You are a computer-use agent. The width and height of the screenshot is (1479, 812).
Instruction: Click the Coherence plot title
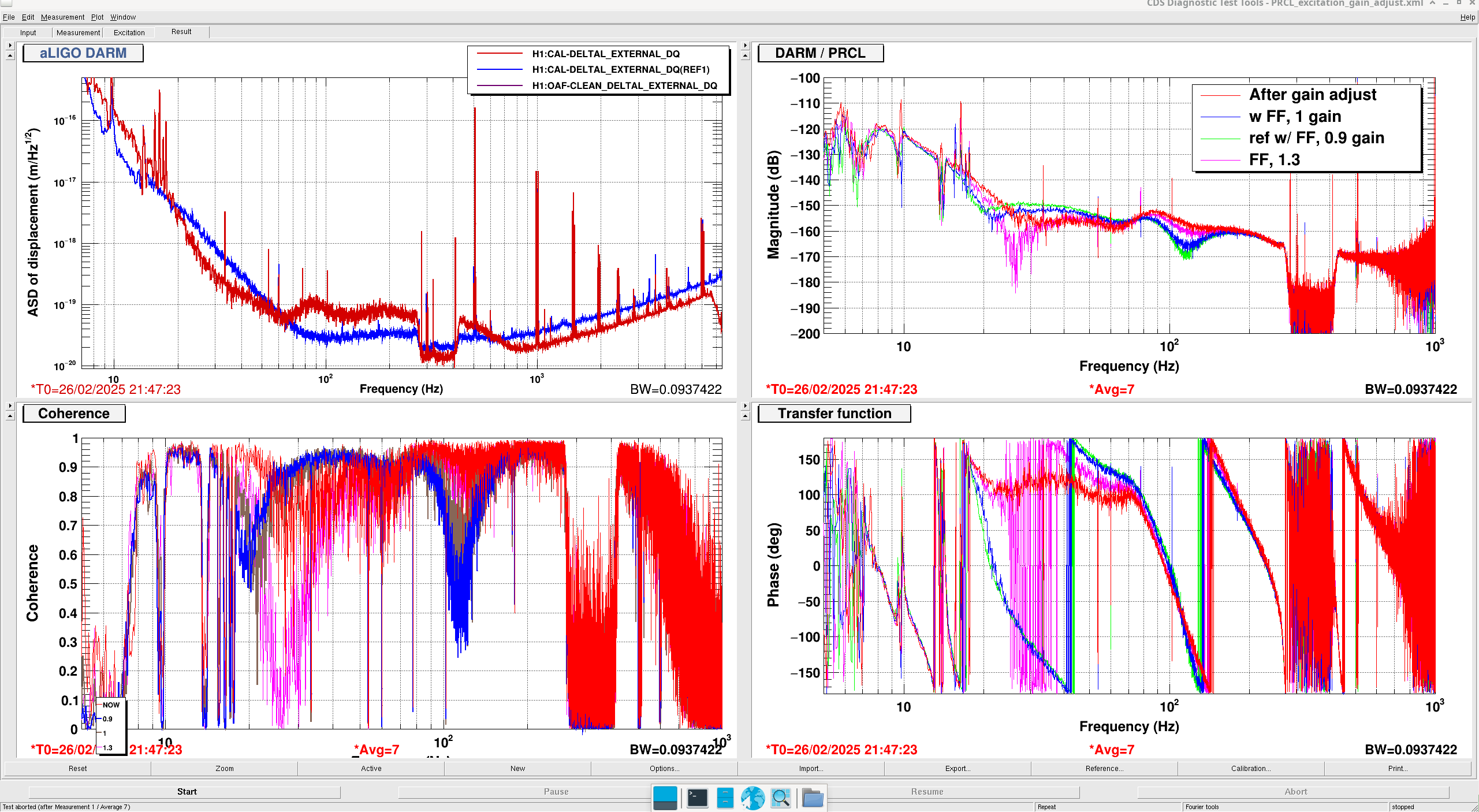[x=73, y=414]
